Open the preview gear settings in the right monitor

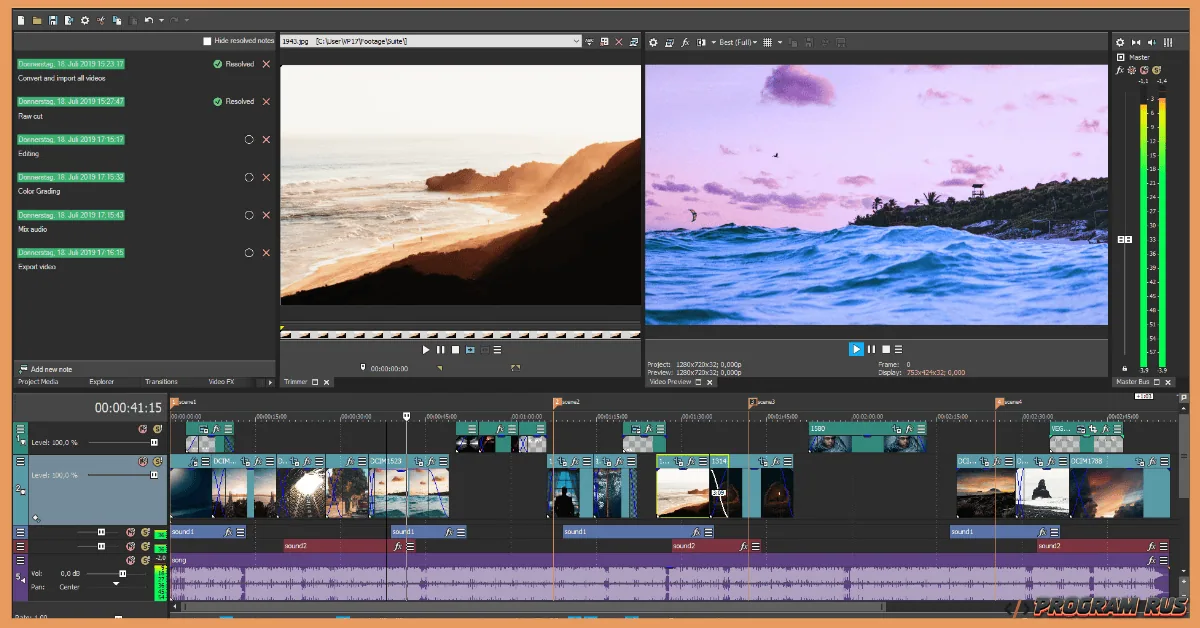point(653,42)
